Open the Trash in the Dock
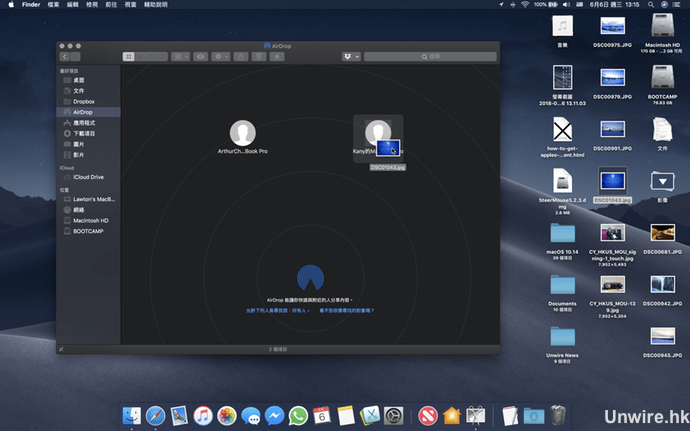690x431 pixels. coord(558,415)
